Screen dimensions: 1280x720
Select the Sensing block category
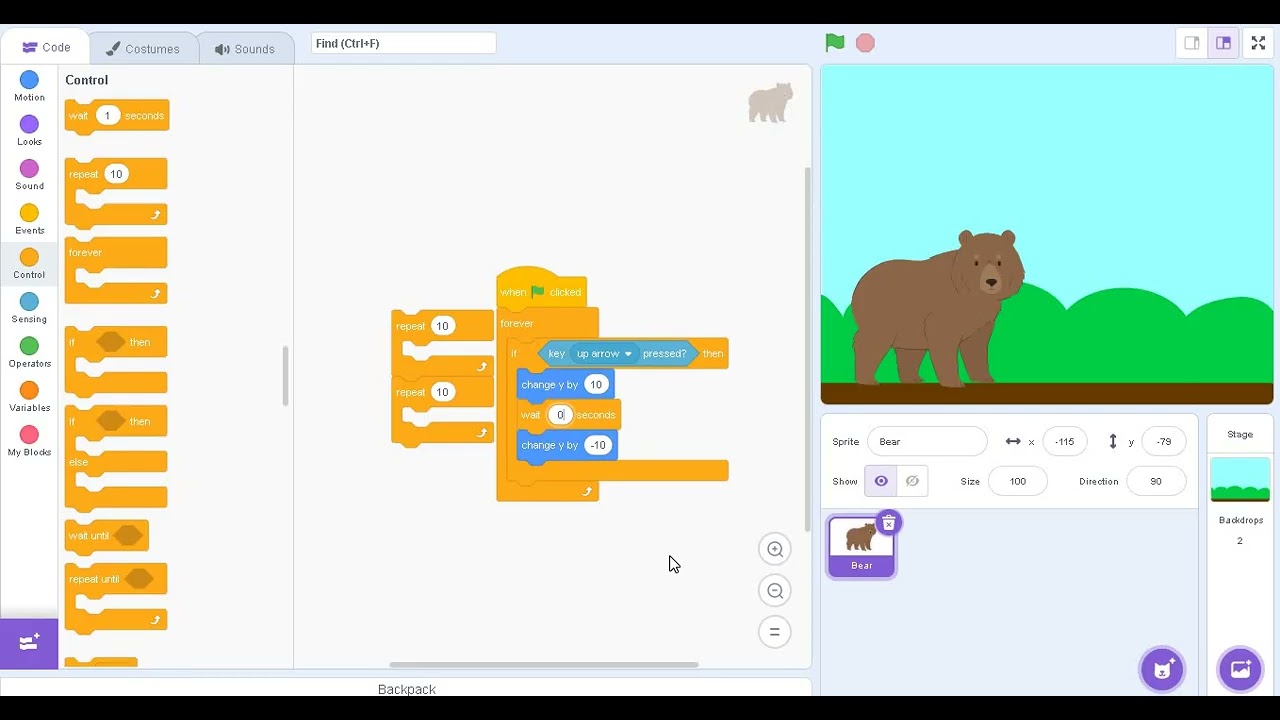[29, 308]
